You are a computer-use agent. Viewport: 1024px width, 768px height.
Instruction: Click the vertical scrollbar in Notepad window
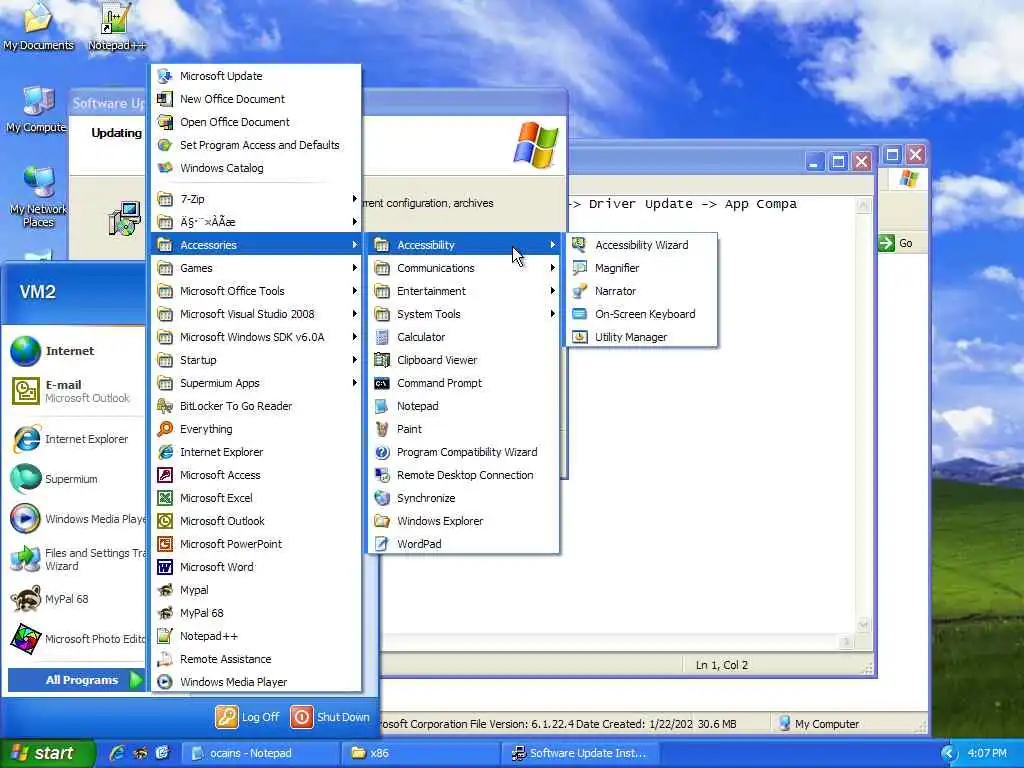863,415
